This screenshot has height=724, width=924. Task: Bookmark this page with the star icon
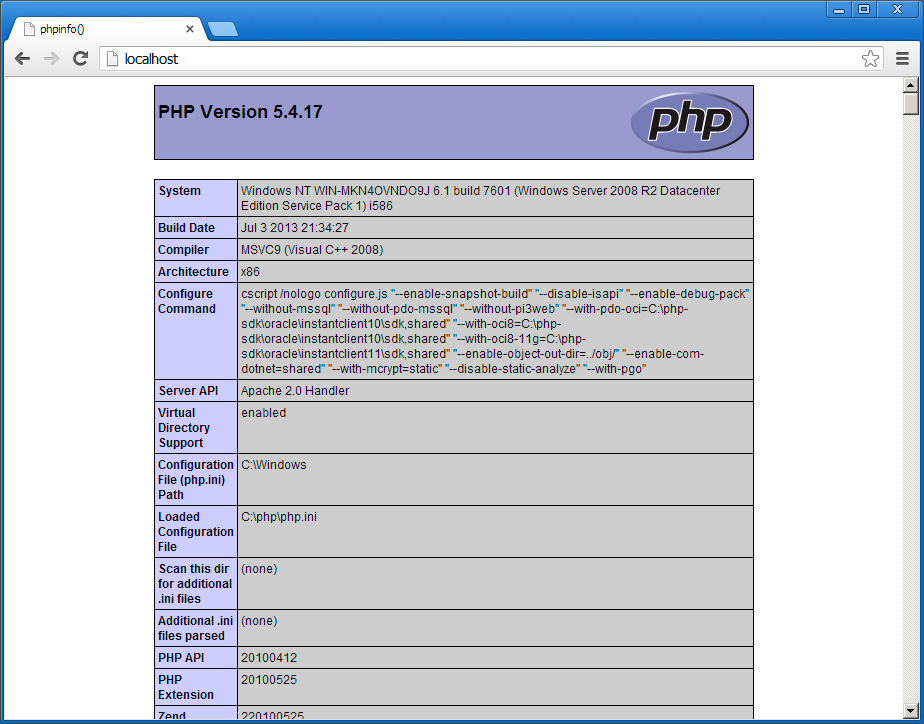870,58
